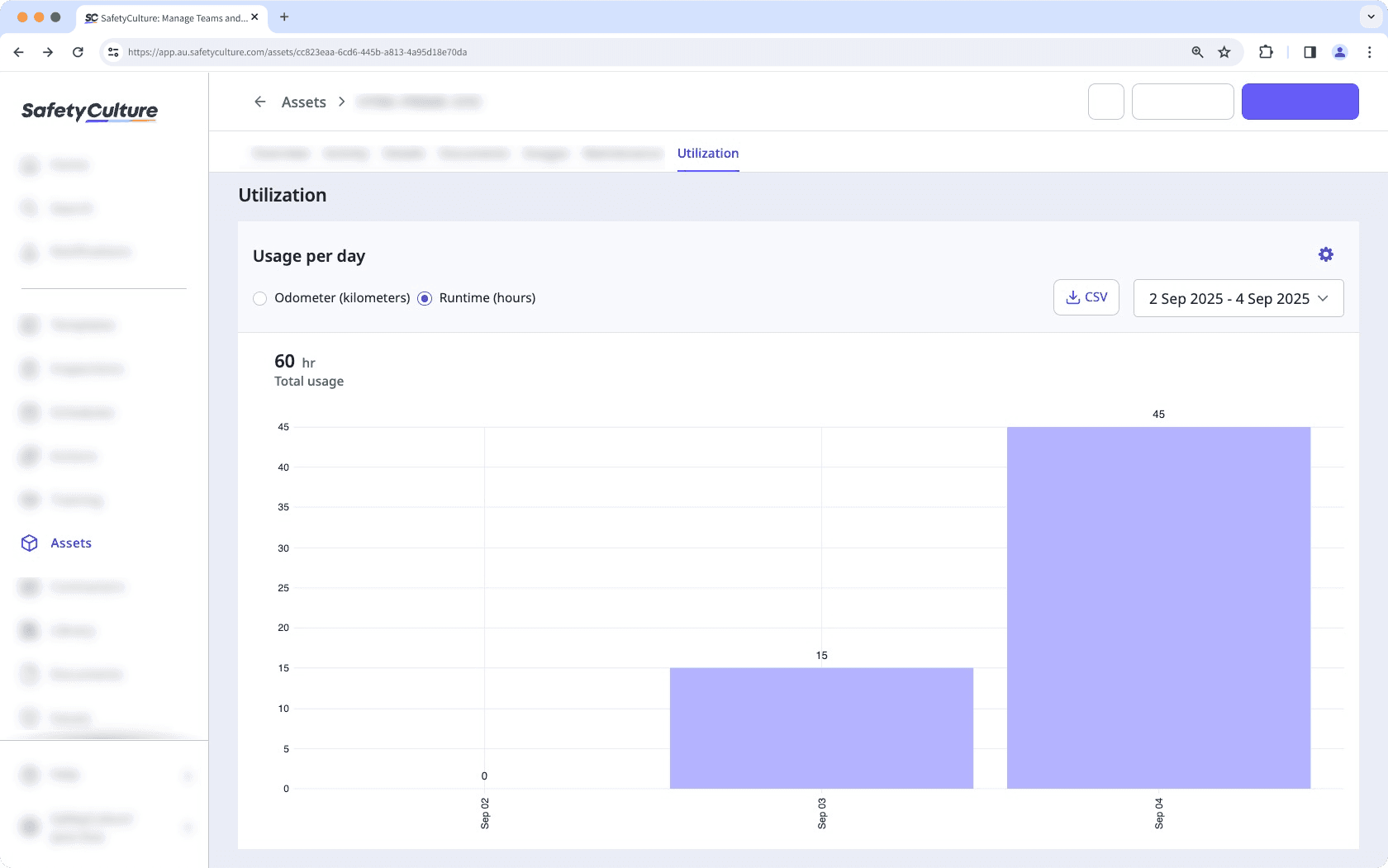Viewport: 1388px width, 868px height.
Task: Click the Assets cube icon in sidebar
Action: tap(30, 543)
